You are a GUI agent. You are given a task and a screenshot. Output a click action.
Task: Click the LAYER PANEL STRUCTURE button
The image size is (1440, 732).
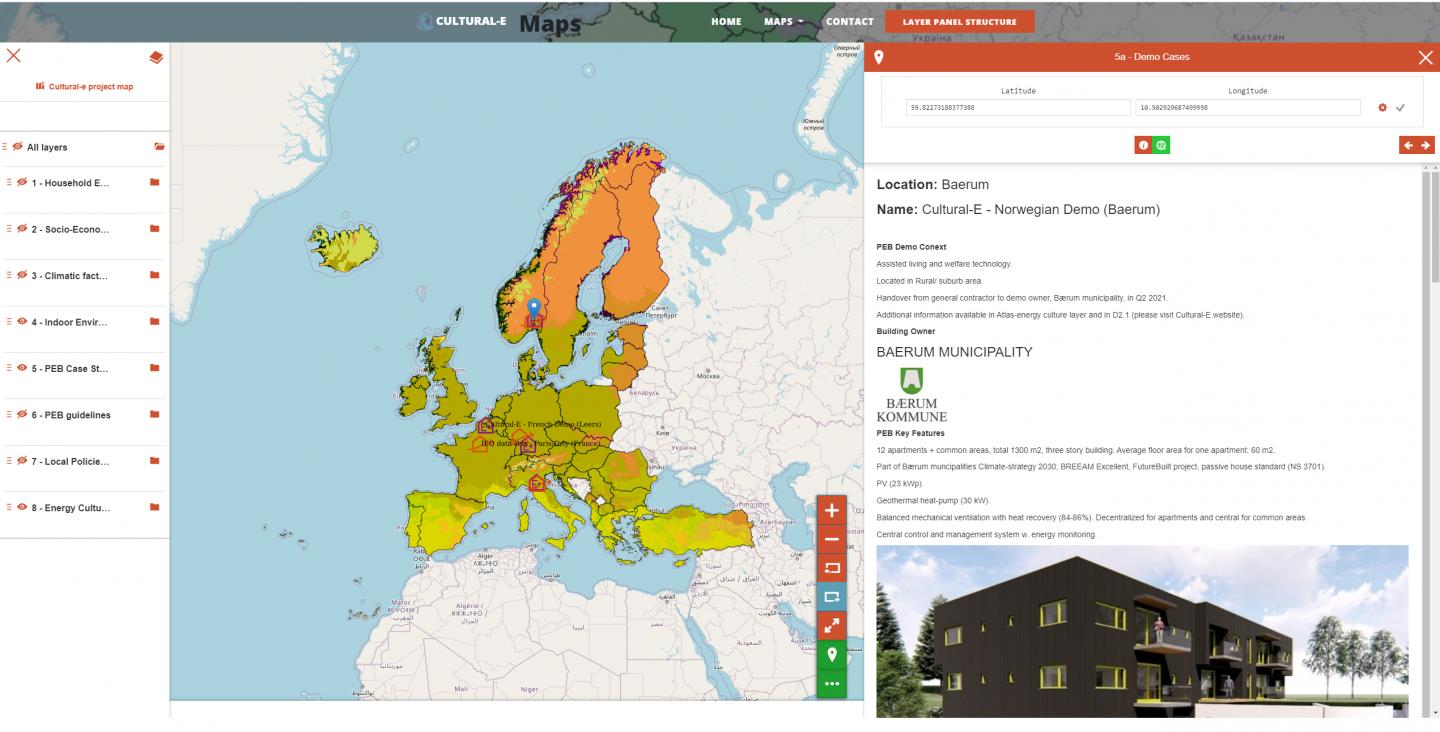[x=959, y=21]
